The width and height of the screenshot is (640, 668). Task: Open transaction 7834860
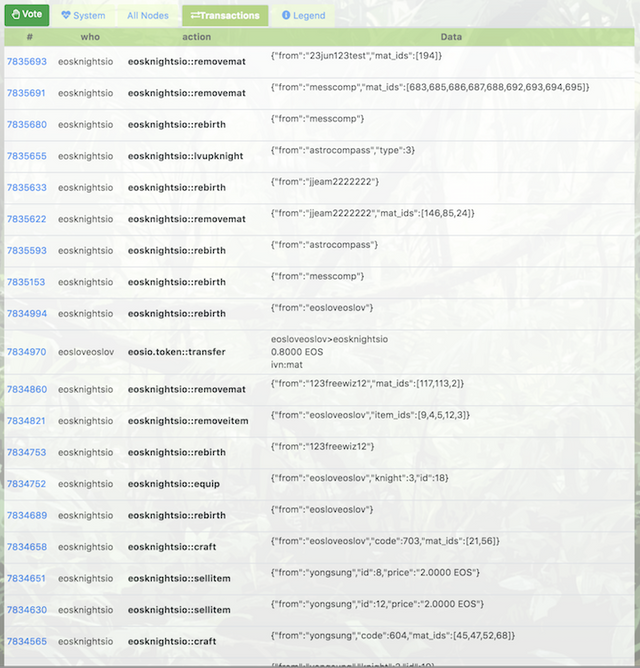tap(26, 389)
